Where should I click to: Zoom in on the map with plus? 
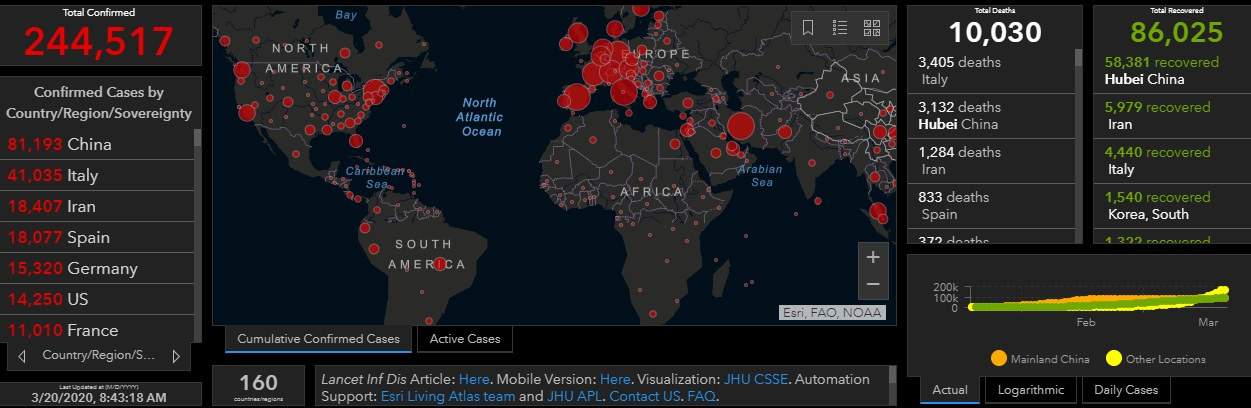pos(873,257)
